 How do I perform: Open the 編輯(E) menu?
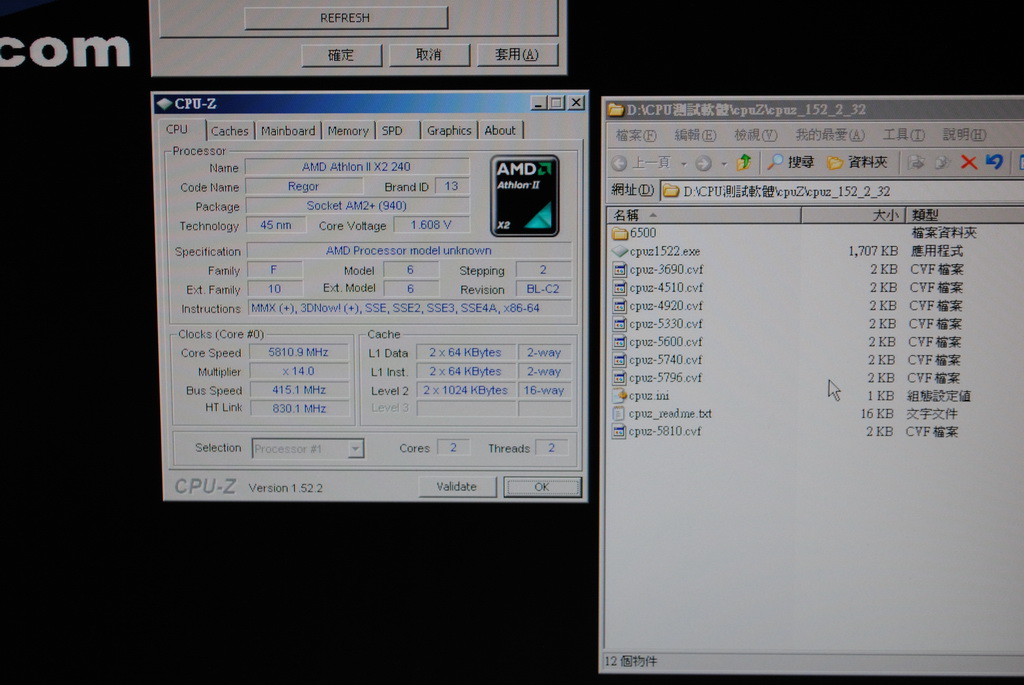pos(695,135)
